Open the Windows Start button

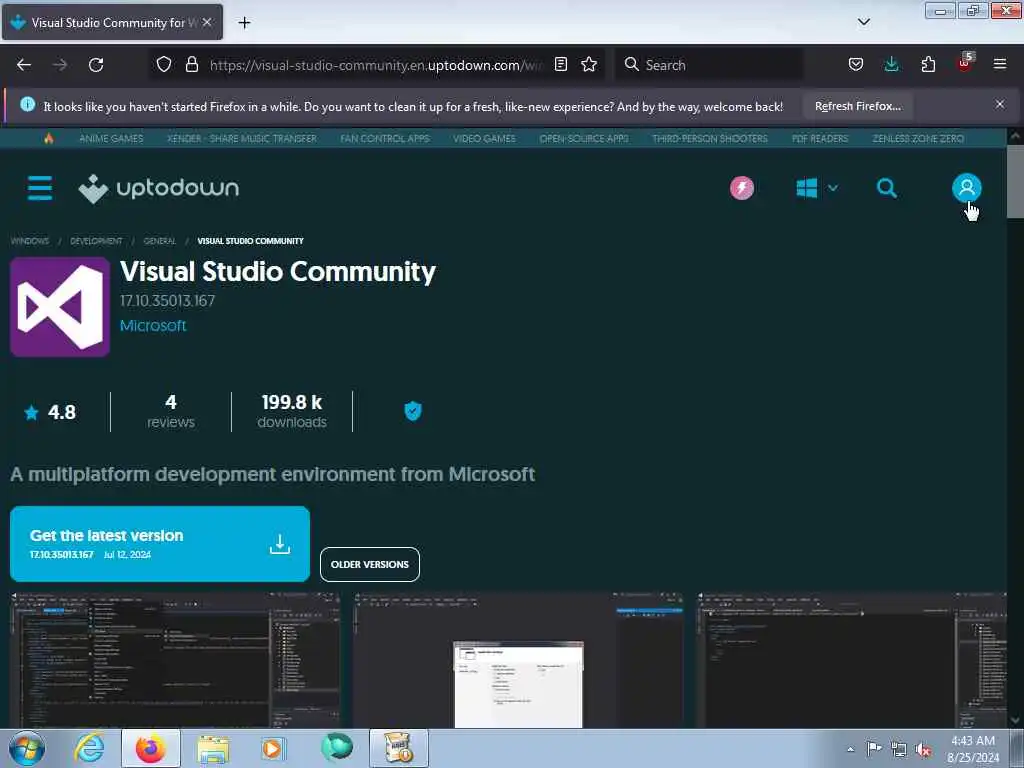pos(27,748)
